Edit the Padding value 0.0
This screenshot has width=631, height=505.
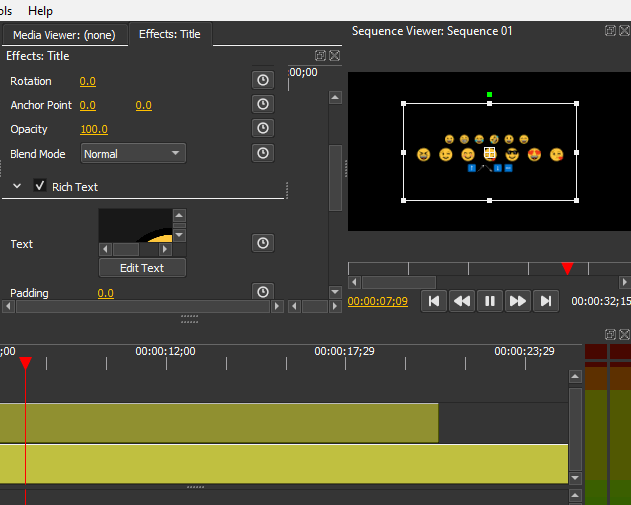point(105,293)
